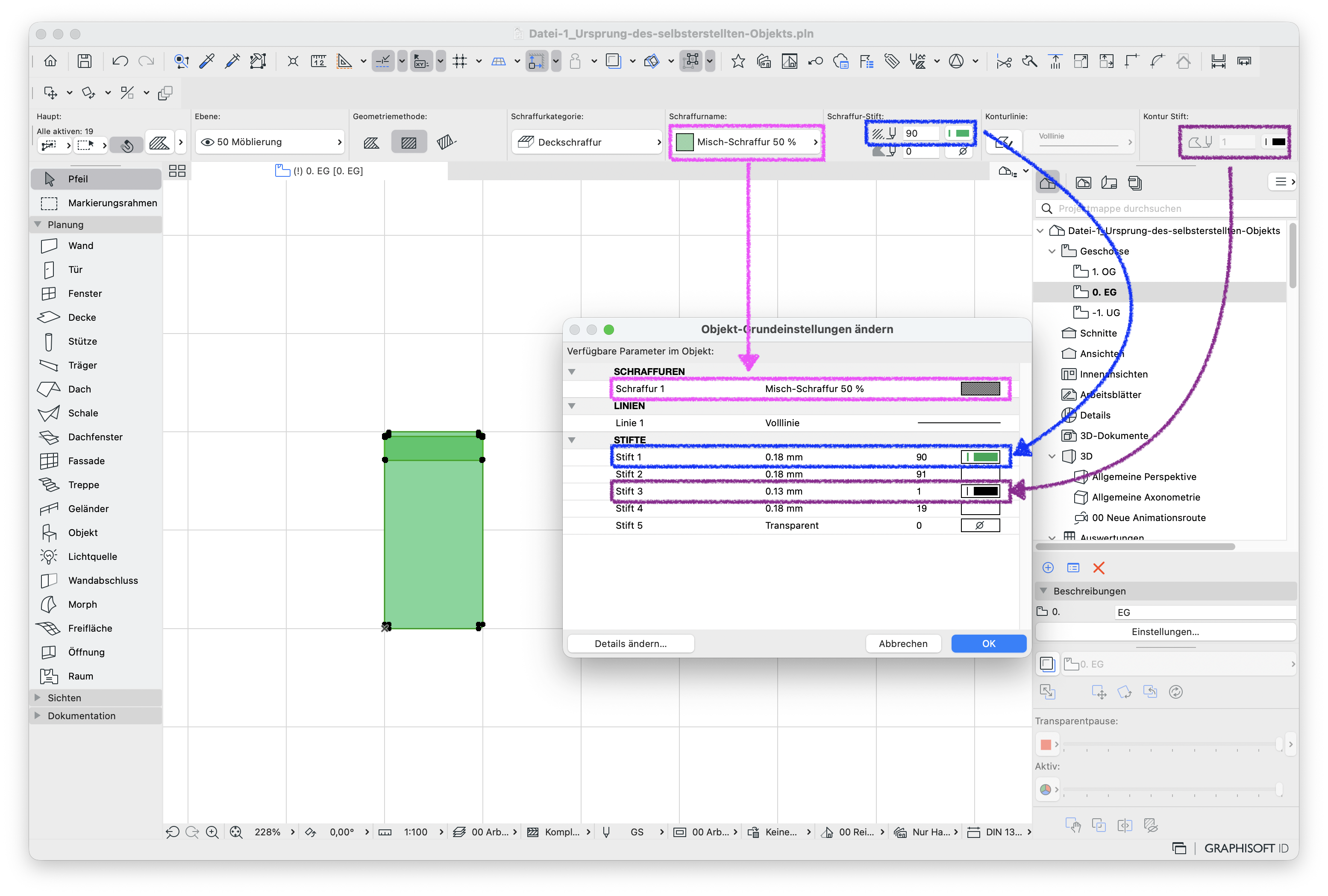Toggle the tracker XY coordinates button

[421, 61]
